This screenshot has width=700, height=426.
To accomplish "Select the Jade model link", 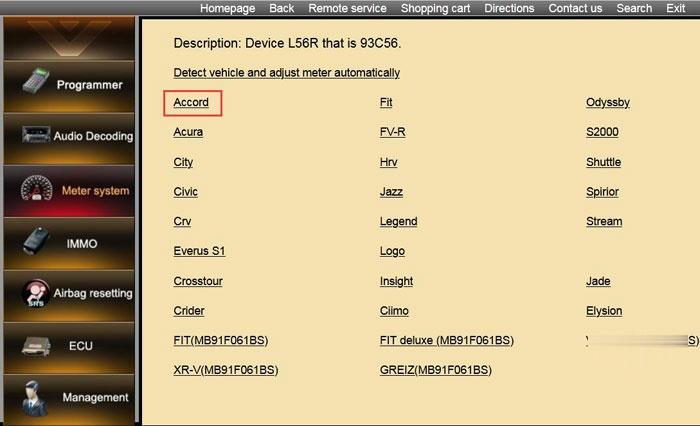I will click(x=598, y=281).
